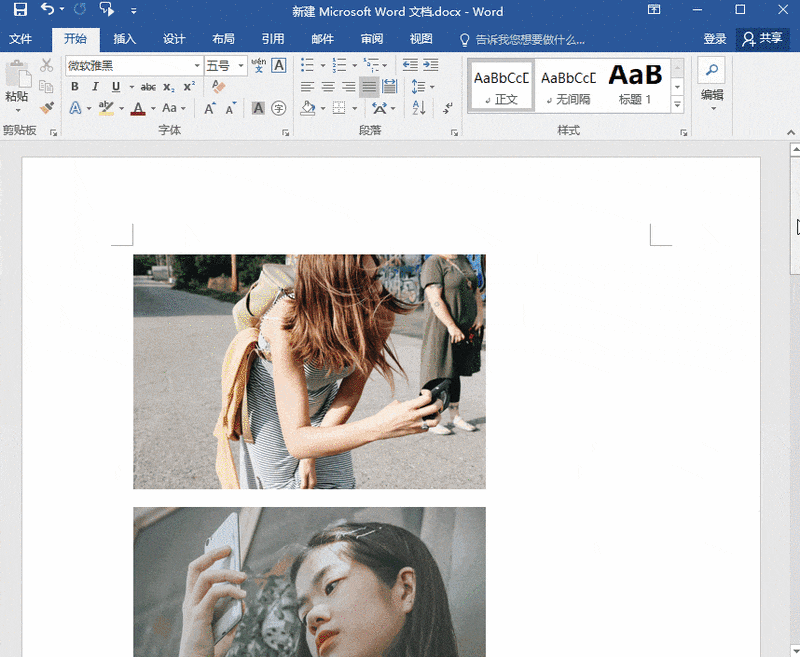The width and height of the screenshot is (800, 657).
Task: Click the Cut scissors icon
Action: click(x=46, y=66)
